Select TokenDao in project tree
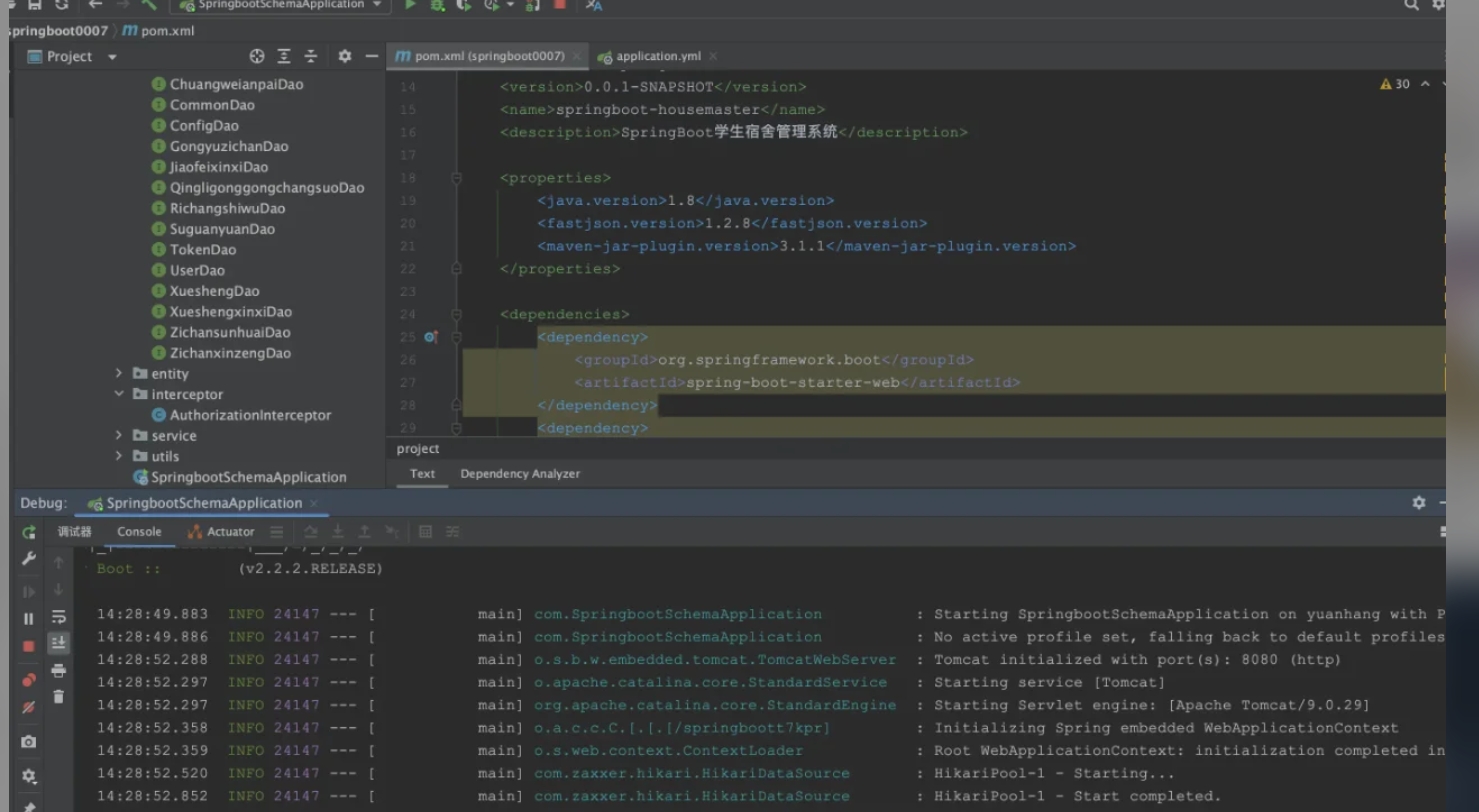Viewport: 1479px width, 812px height. coord(203,249)
